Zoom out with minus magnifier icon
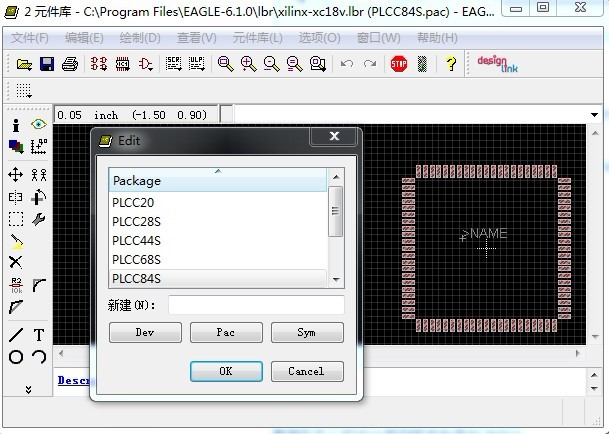609x434 pixels. (x=271, y=64)
